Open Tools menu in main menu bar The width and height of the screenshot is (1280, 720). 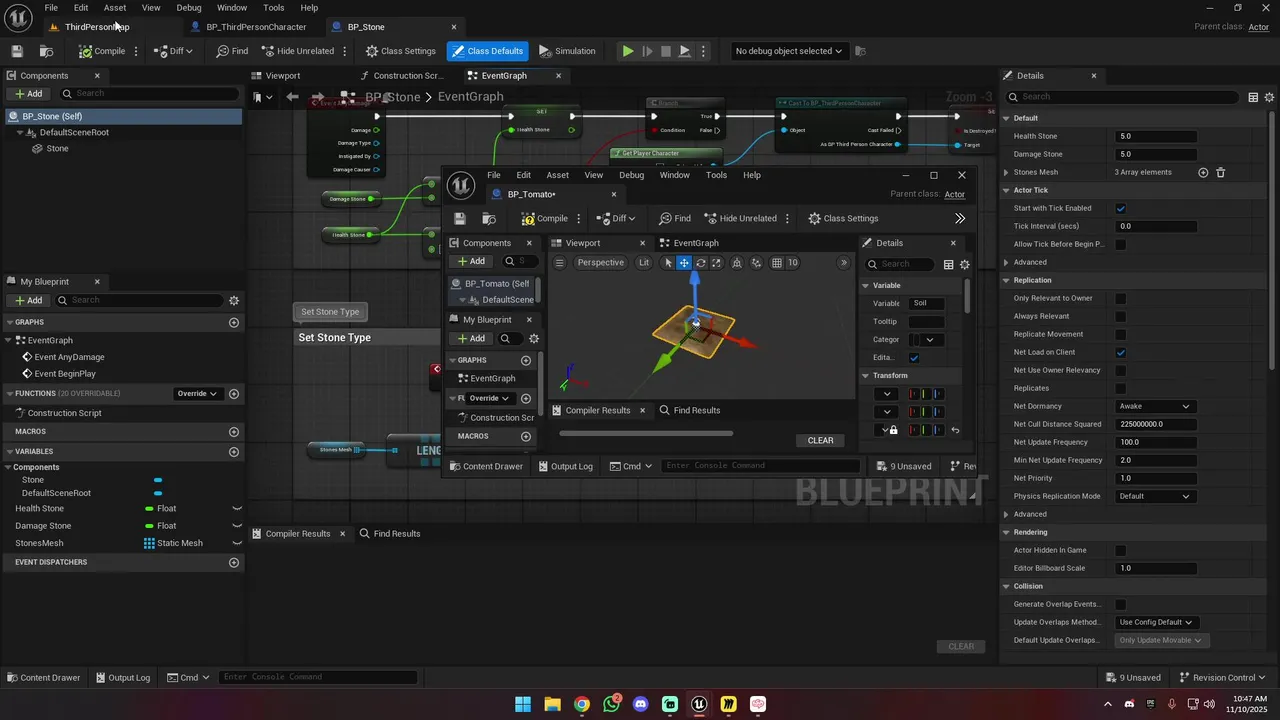pos(273,7)
